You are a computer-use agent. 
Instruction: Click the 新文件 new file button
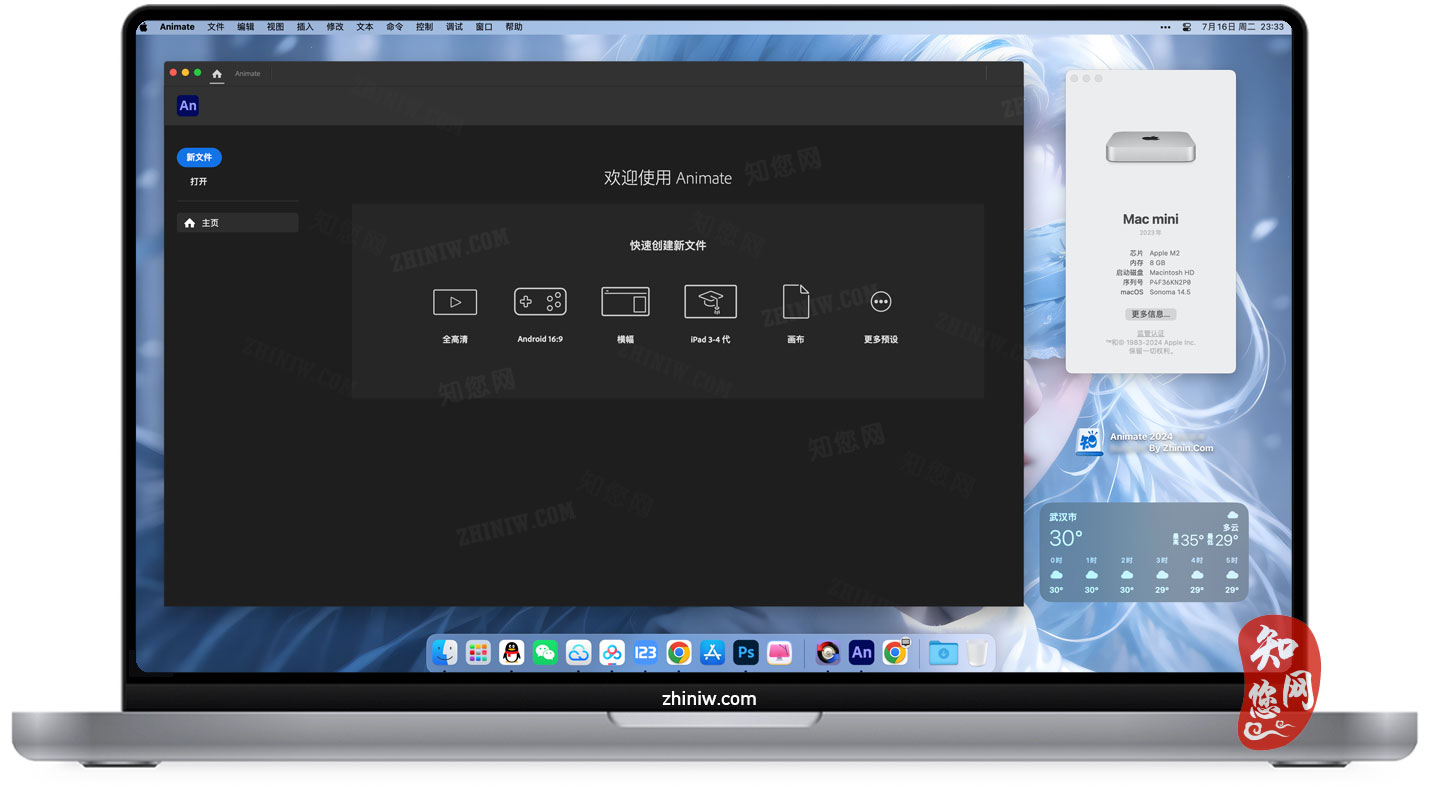point(199,157)
